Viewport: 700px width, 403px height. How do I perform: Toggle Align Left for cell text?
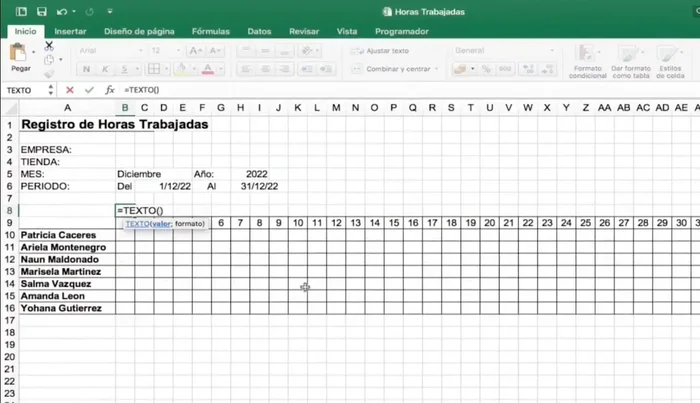pos(246,69)
